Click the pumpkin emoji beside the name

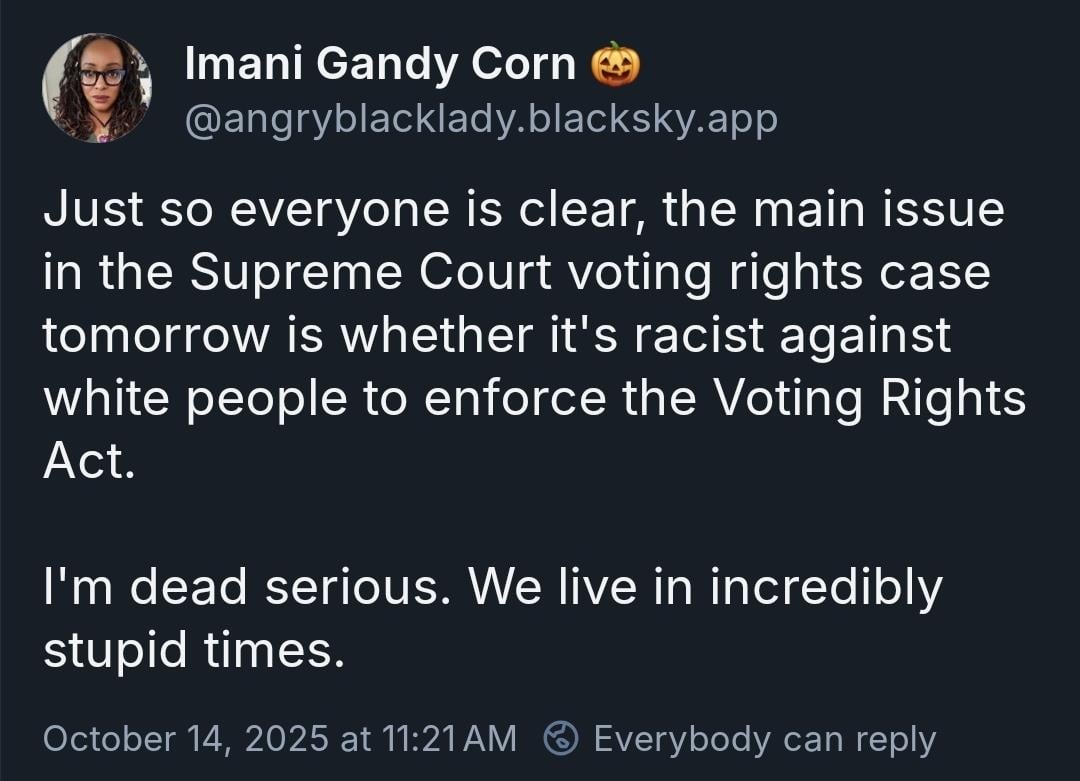(x=615, y=65)
